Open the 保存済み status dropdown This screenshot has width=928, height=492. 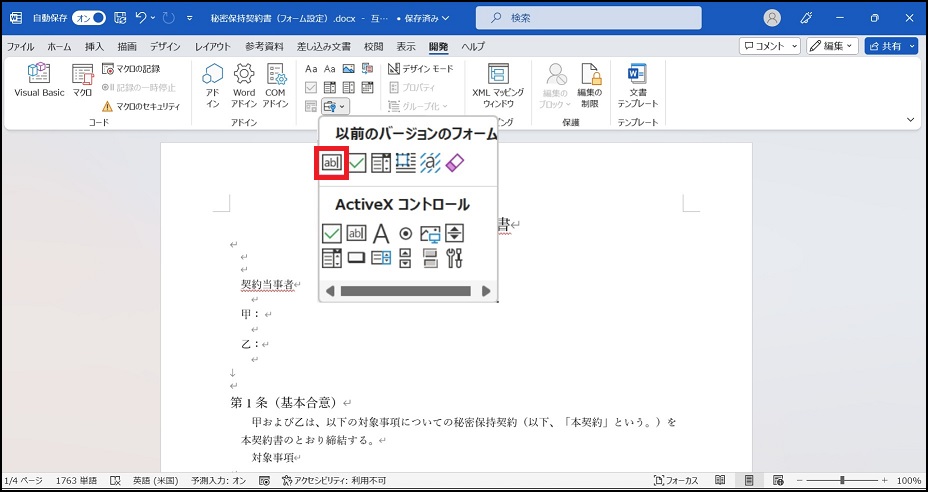(x=426, y=18)
